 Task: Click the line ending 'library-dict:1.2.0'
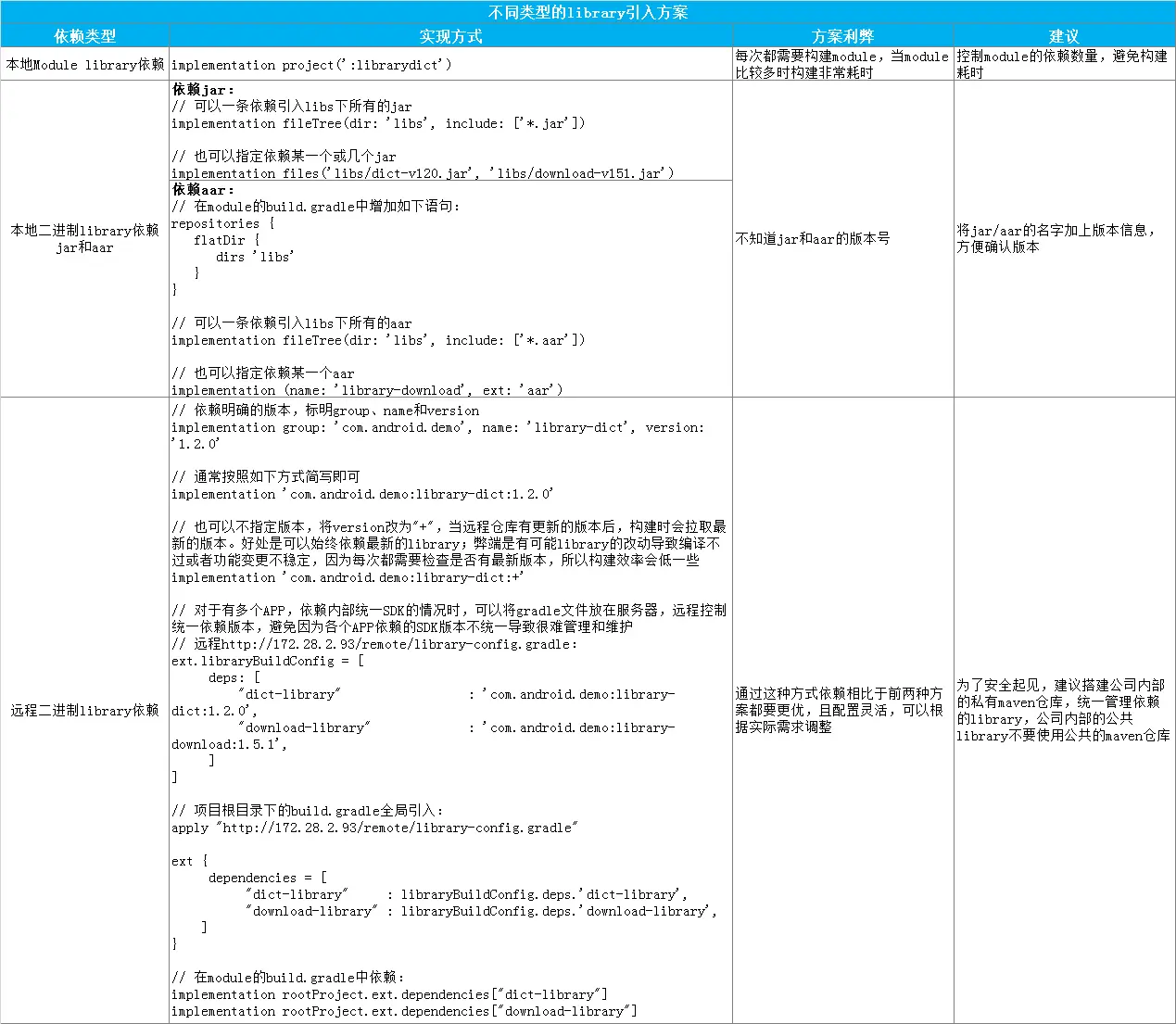pyautogui.click(x=361, y=494)
